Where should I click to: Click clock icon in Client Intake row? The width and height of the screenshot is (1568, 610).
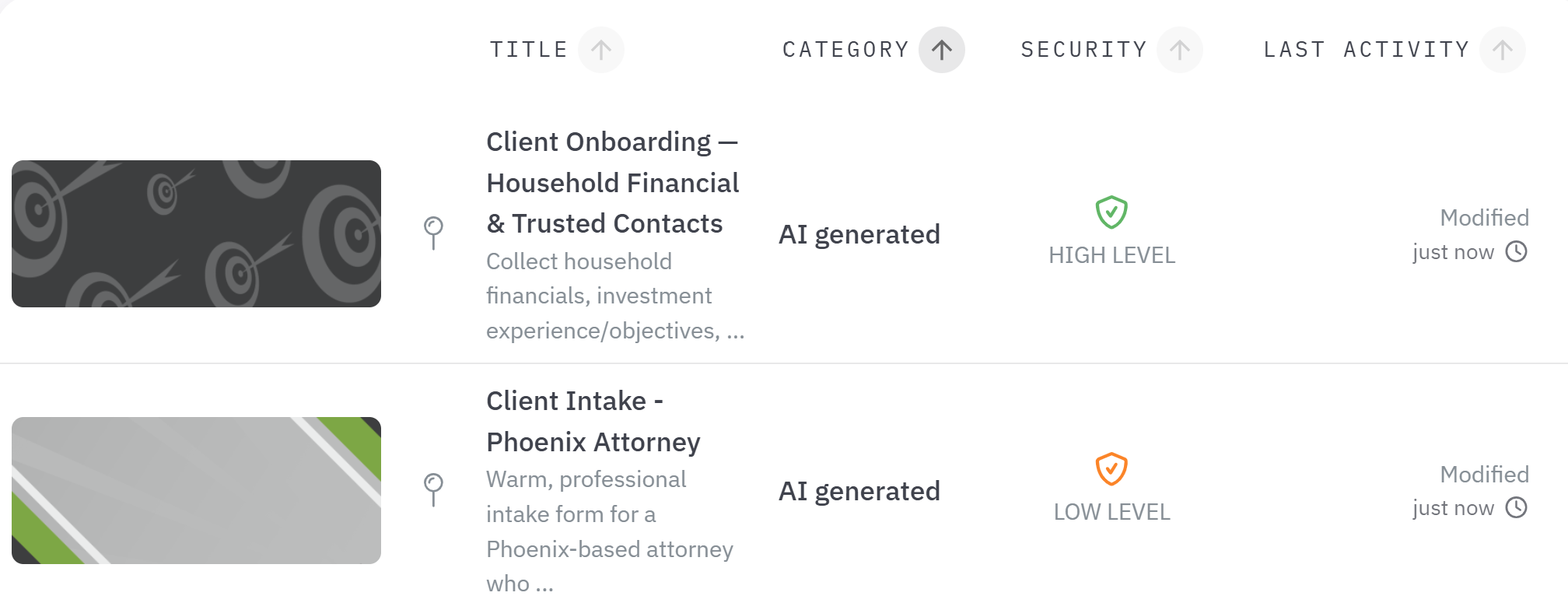point(1516,507)
